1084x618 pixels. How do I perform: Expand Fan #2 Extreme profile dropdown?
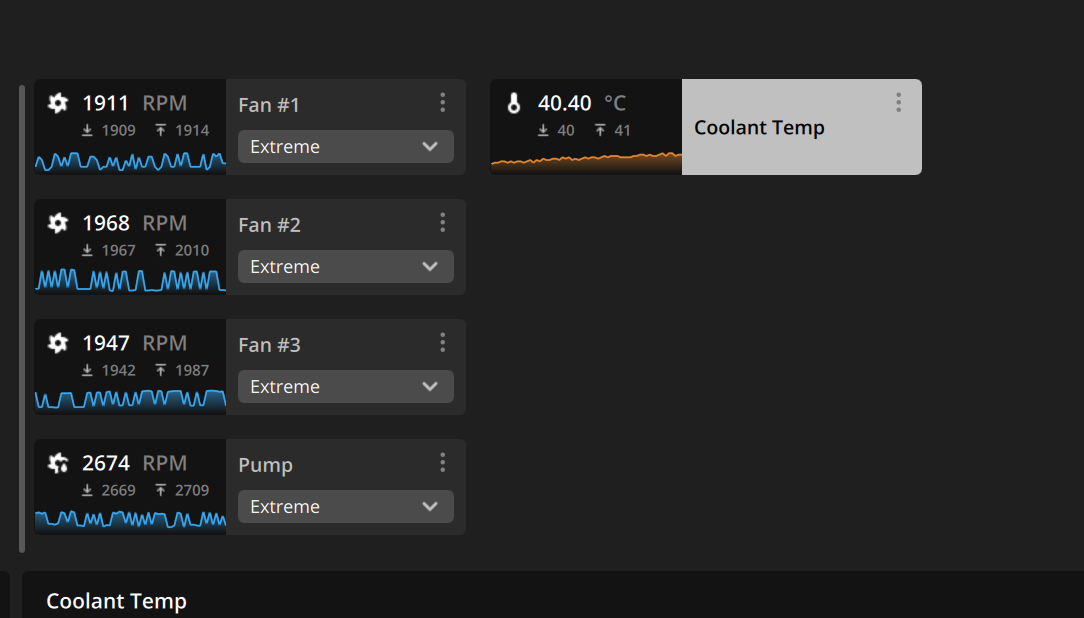click(346, 267)
